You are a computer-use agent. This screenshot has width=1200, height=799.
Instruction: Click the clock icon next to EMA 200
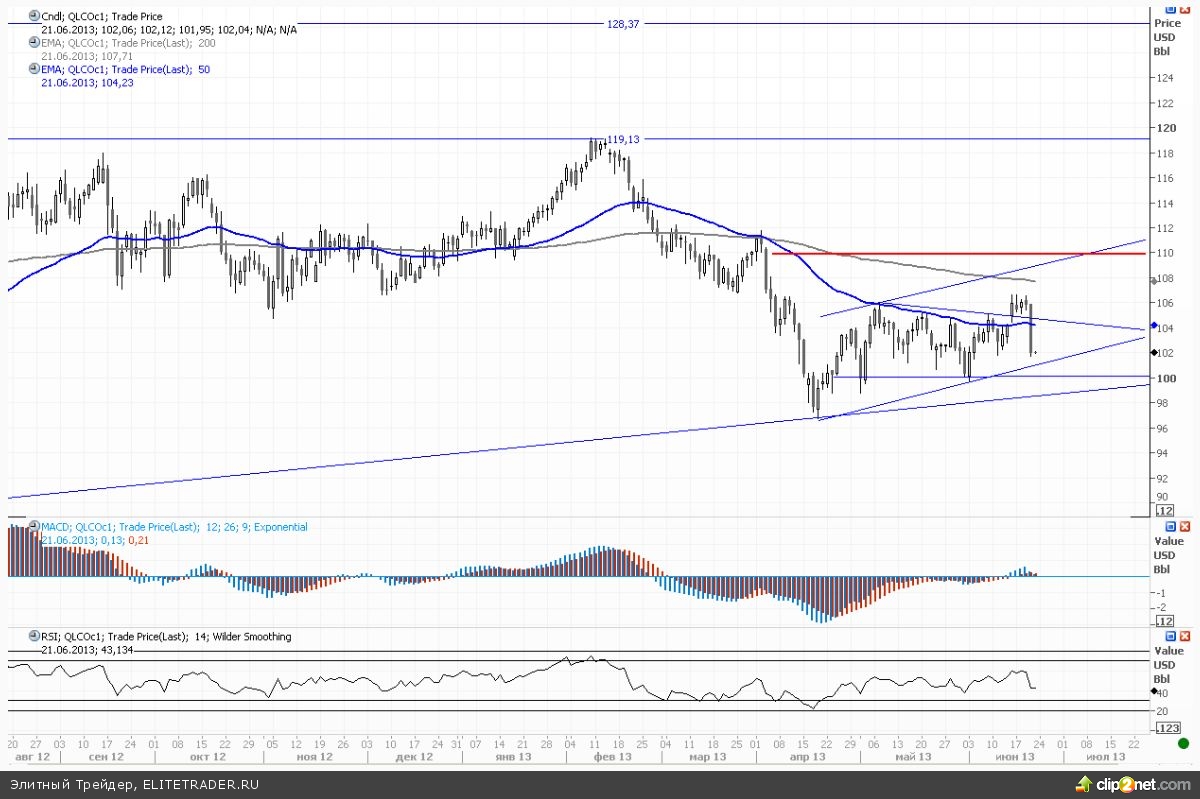click(34, 43)
